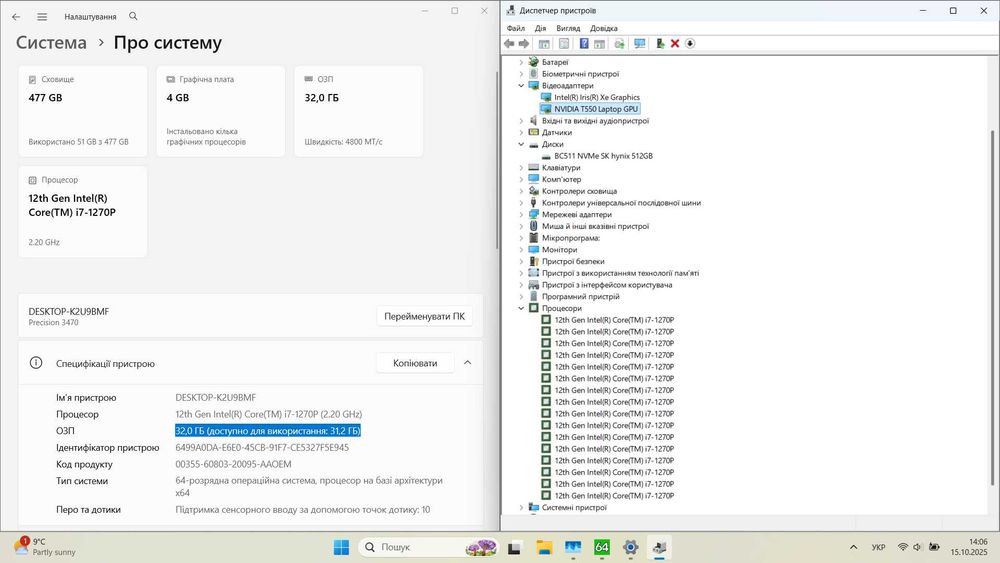This screenshot has height=563, width=1000.
Task: Select the Мікропрограма tree item
Action: pyautogui.click(x=571, y=238)
